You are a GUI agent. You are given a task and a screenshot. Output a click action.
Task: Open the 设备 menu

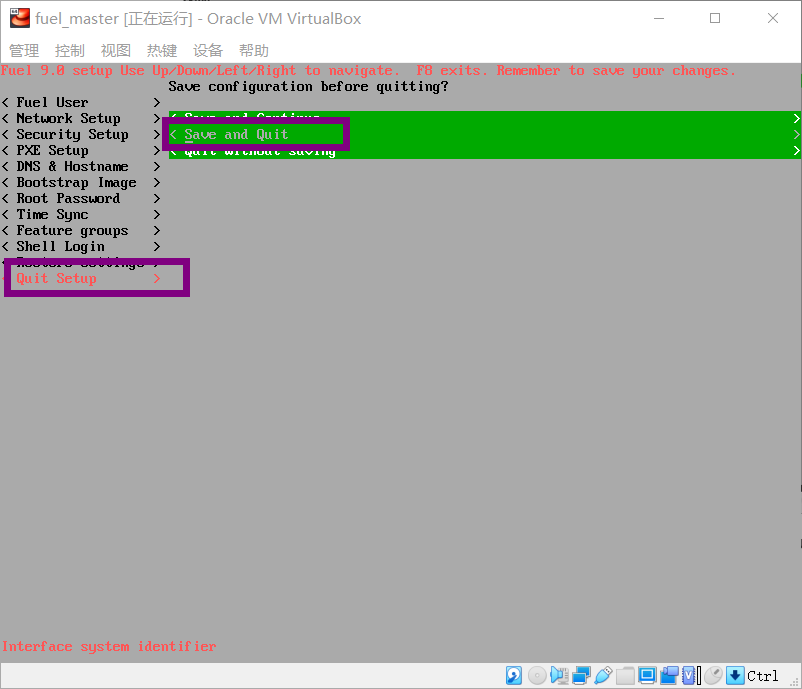[x=207, y=50]
